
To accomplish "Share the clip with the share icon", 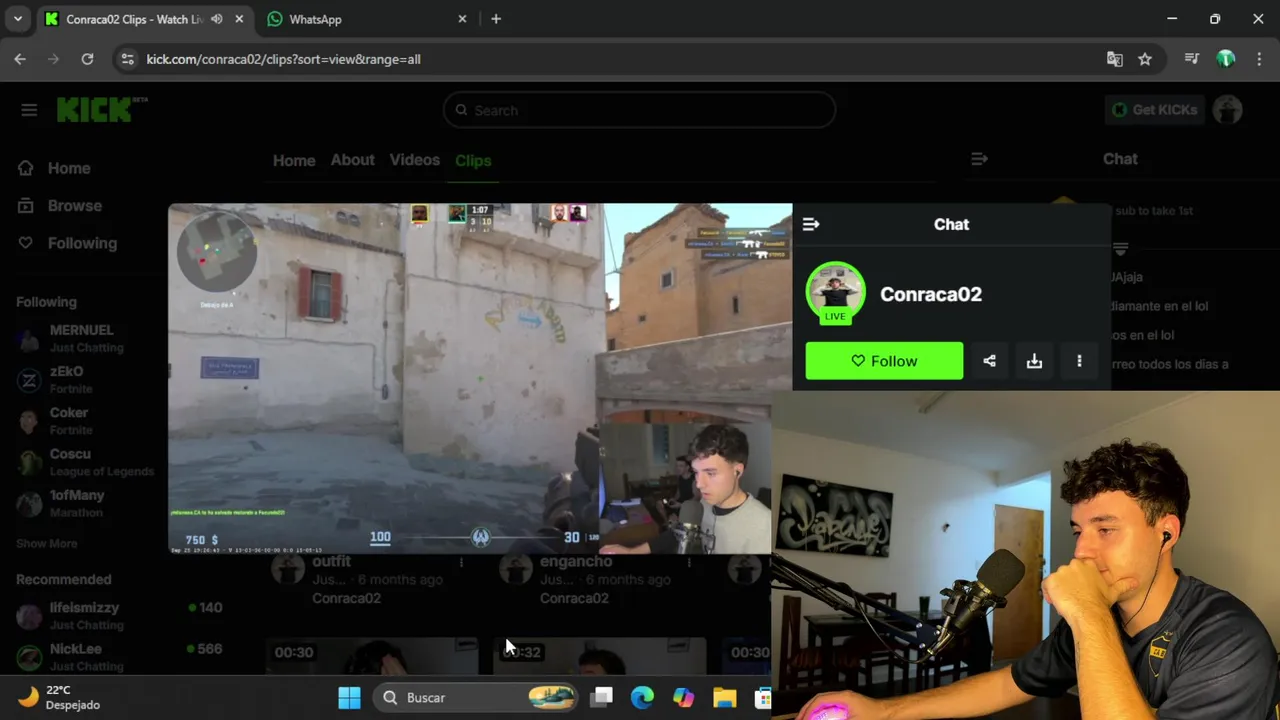I will click(x=989, y=361).
